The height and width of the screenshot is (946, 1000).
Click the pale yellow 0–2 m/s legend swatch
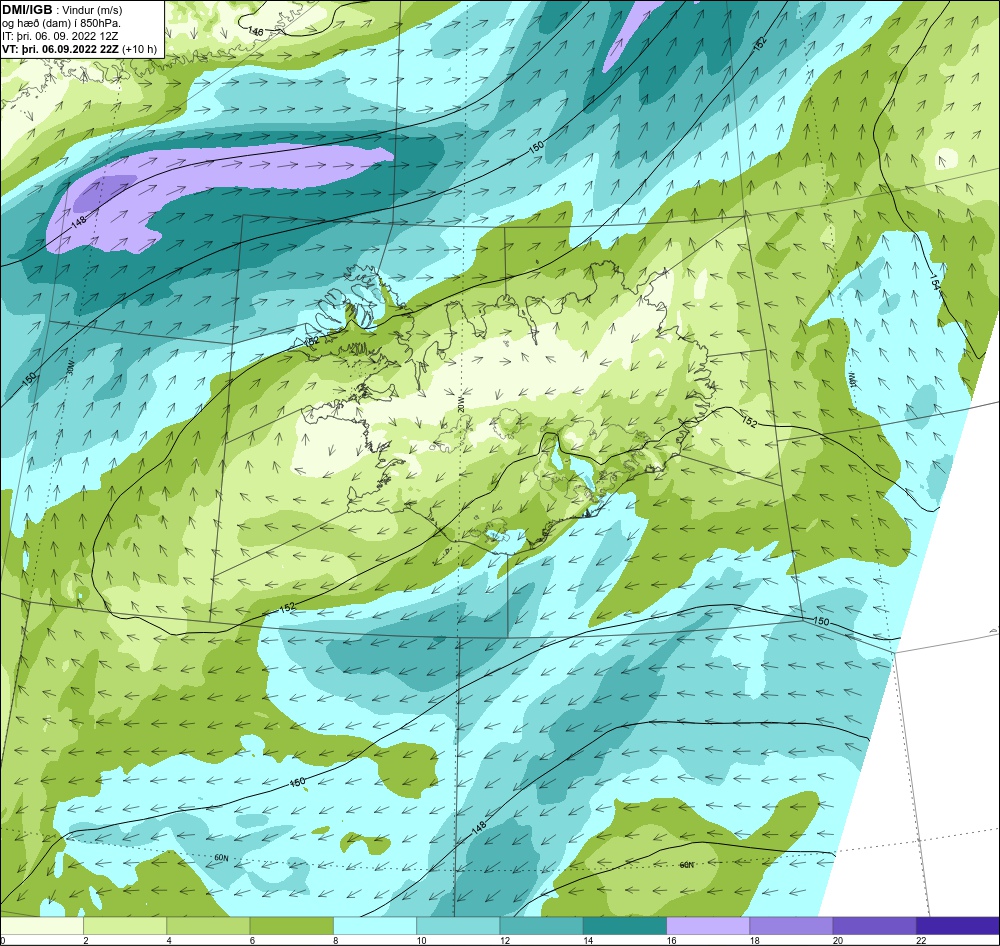[42, 925]
